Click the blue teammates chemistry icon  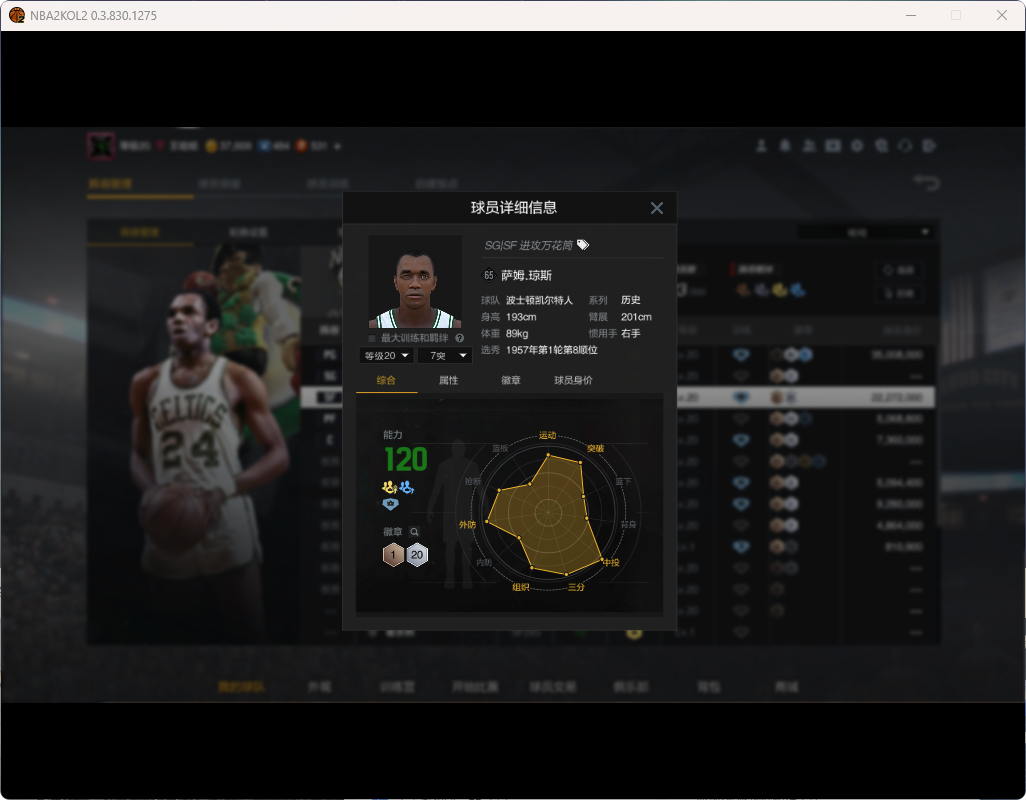[406, 487]
